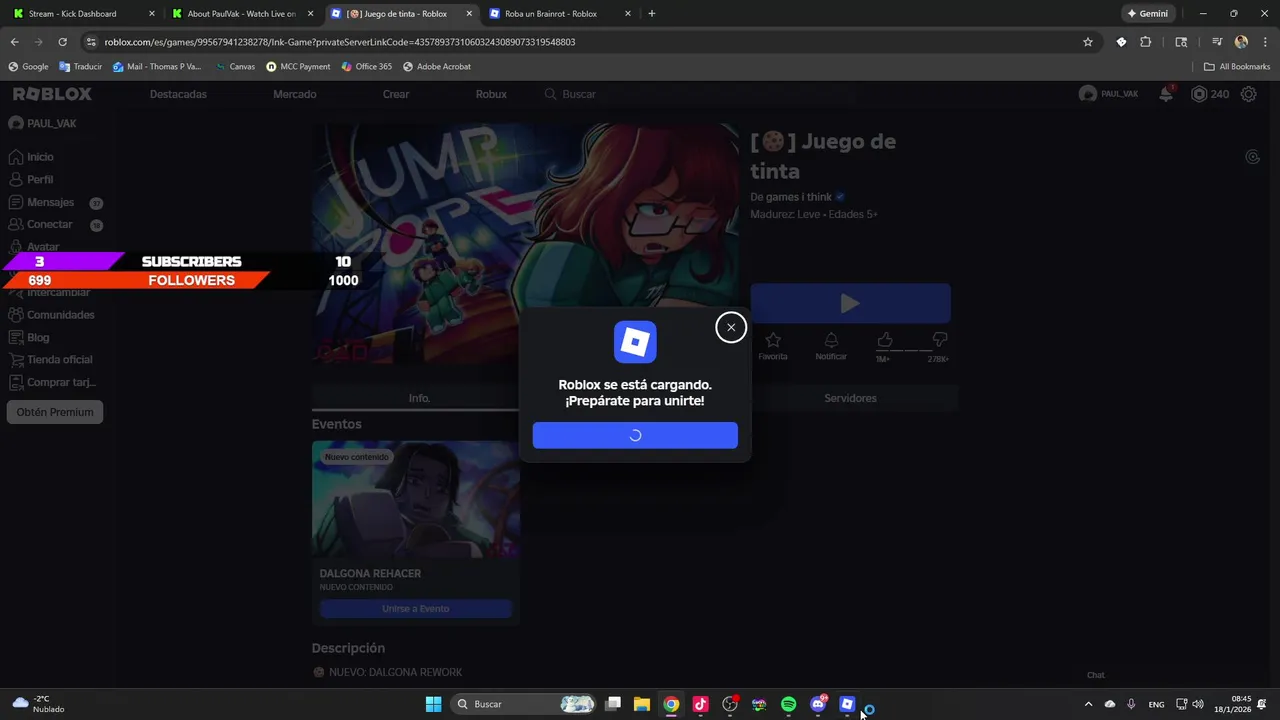This screenshot has width=1280, height=720.
Task: Open Mensajes in the sidebar
Action: point(50,202)
